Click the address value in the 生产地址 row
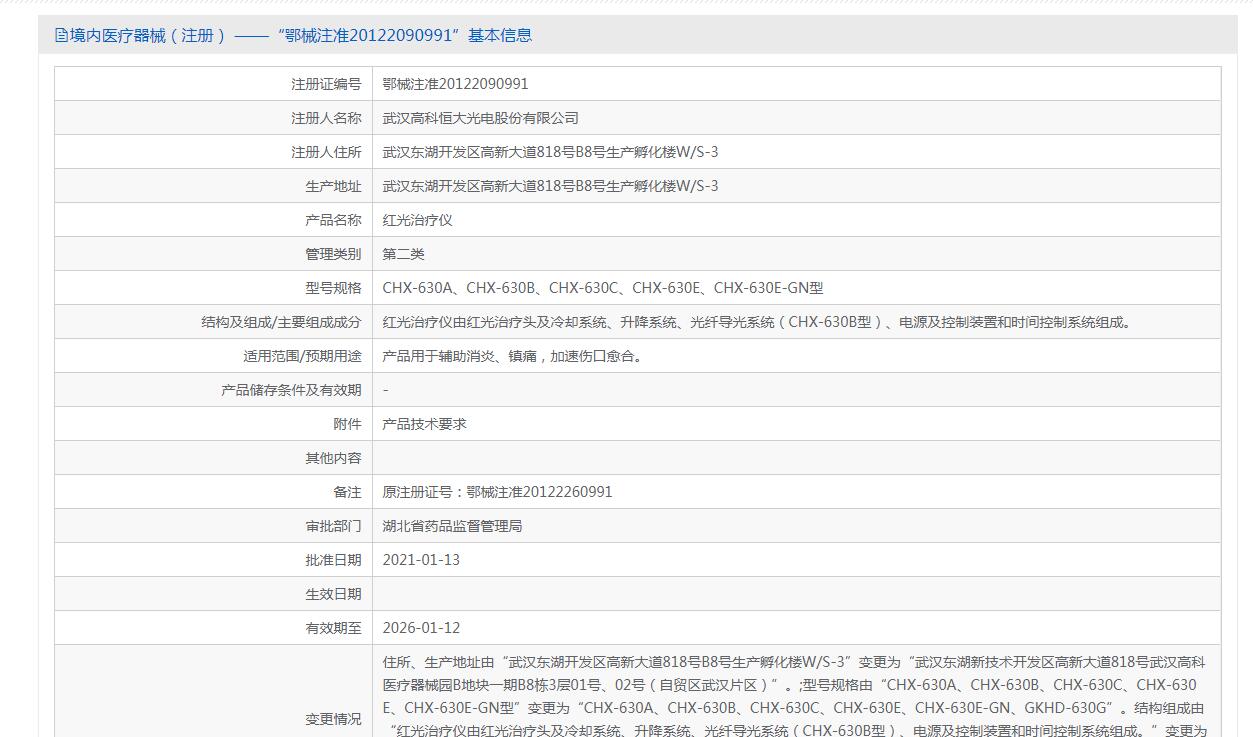 (550, 186)
